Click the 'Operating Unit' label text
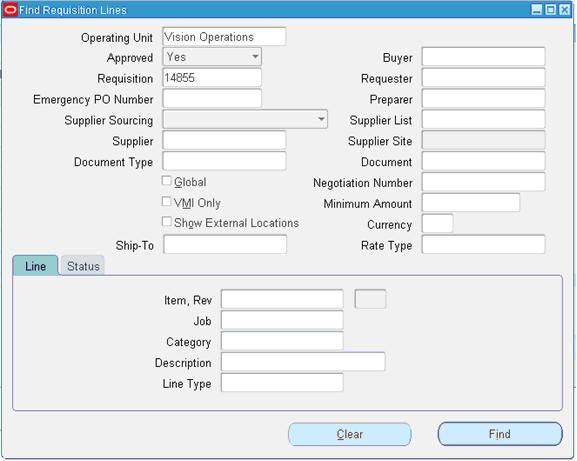This screenshot has width=577, height=461. pos(117,38)
